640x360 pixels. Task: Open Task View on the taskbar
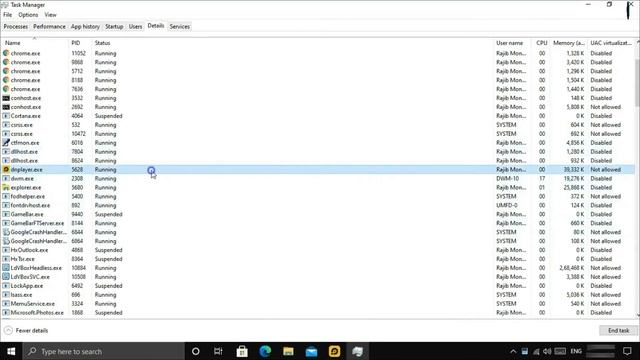[218, 351]
